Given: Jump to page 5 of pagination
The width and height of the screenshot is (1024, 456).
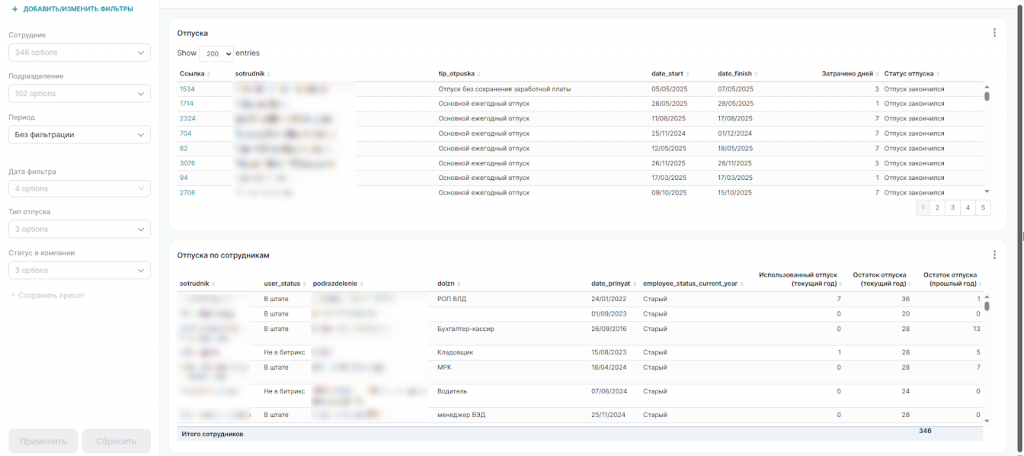Looking at the screenshot, I should tap(983, 208).
